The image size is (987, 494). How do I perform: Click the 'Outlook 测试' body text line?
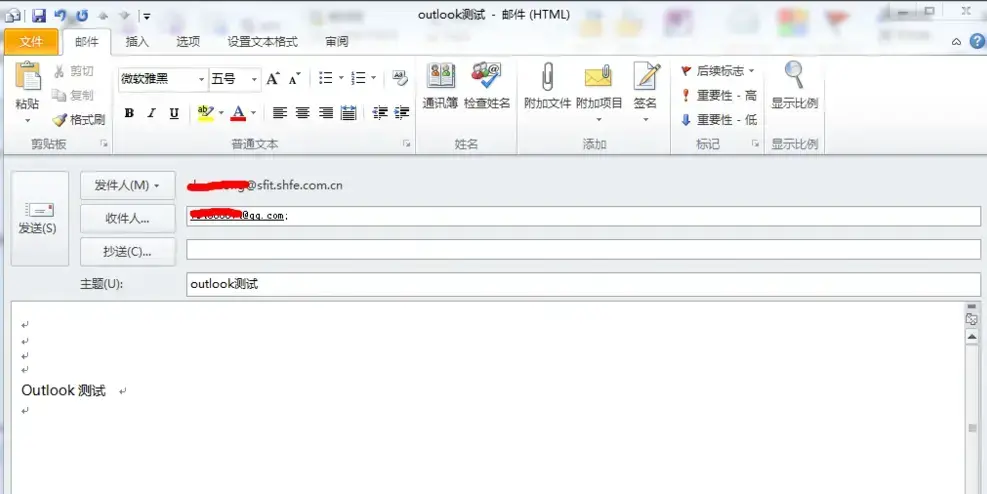point(64,390)
